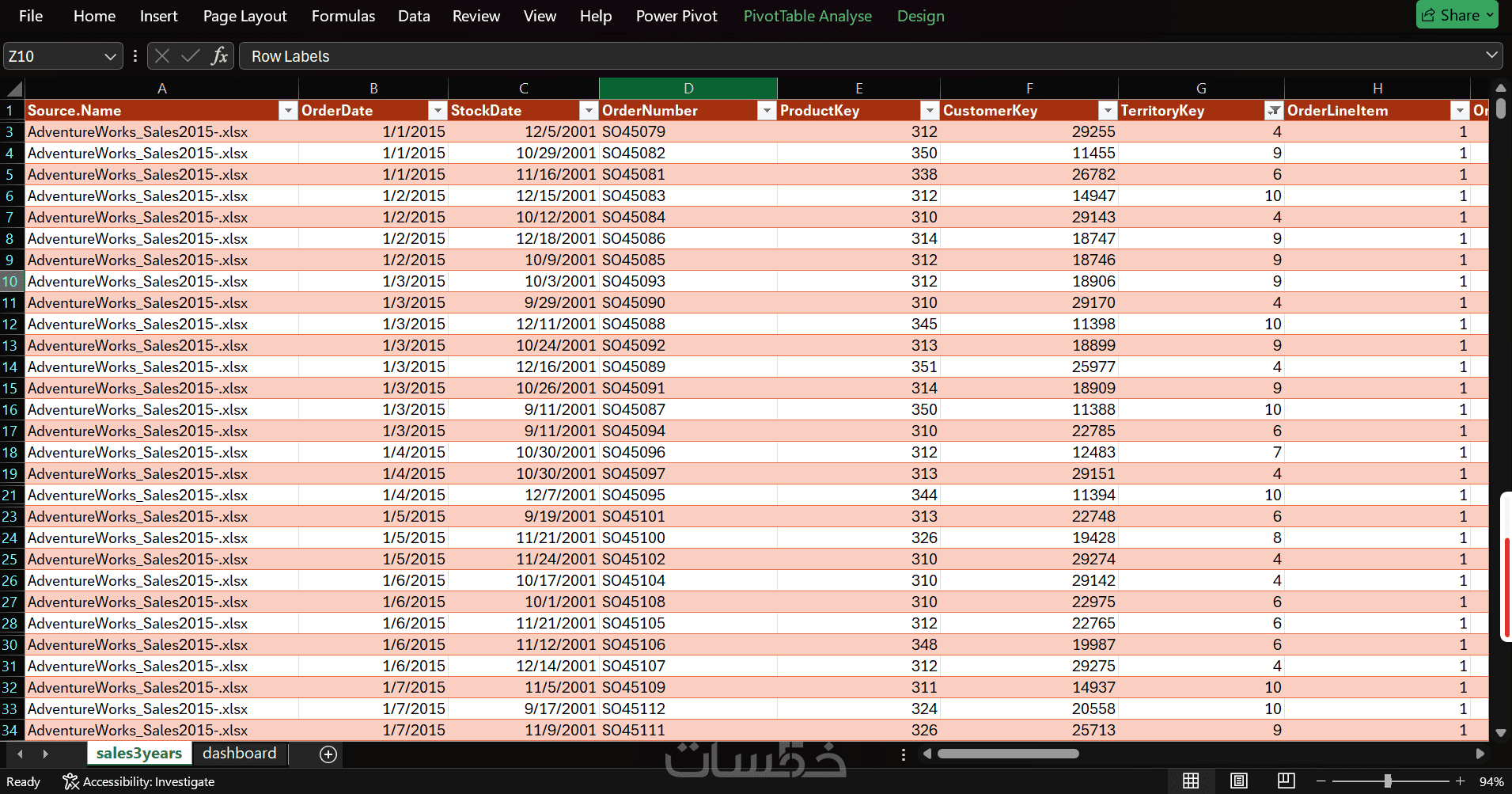Switch to the Home ribbon tab
Screen dimensions: 1512x794
point(94,16)
